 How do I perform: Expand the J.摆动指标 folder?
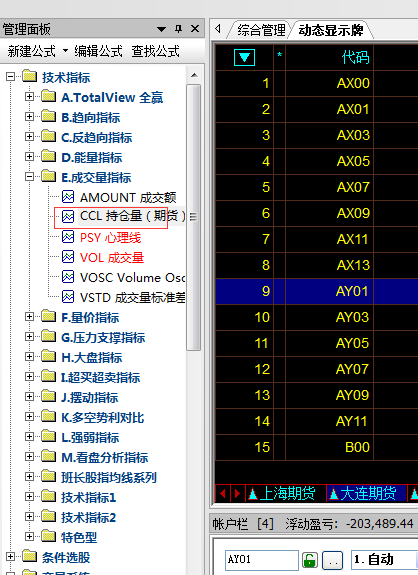[x=29, y=396]
